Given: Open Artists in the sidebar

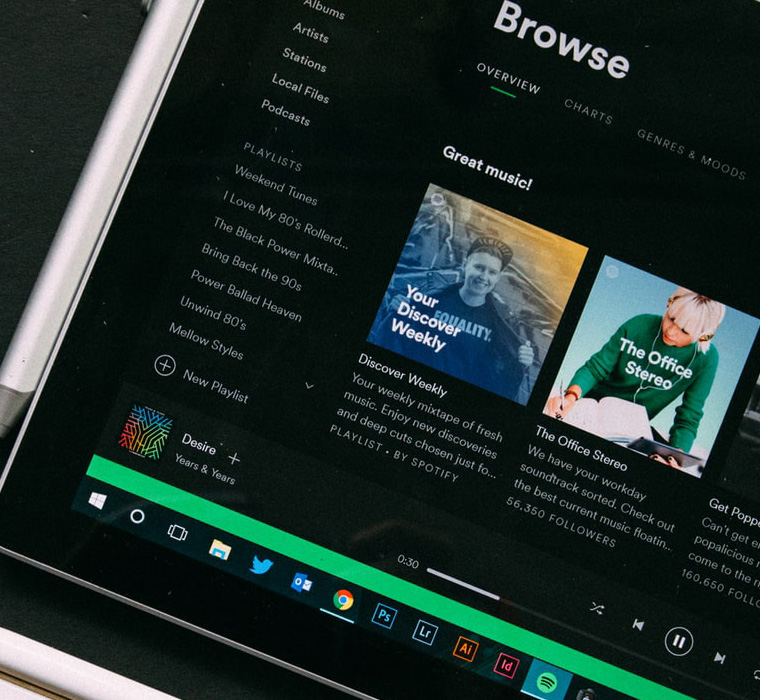Looking at the screenshot, I should pyautogui.click(x=311, y=33).
